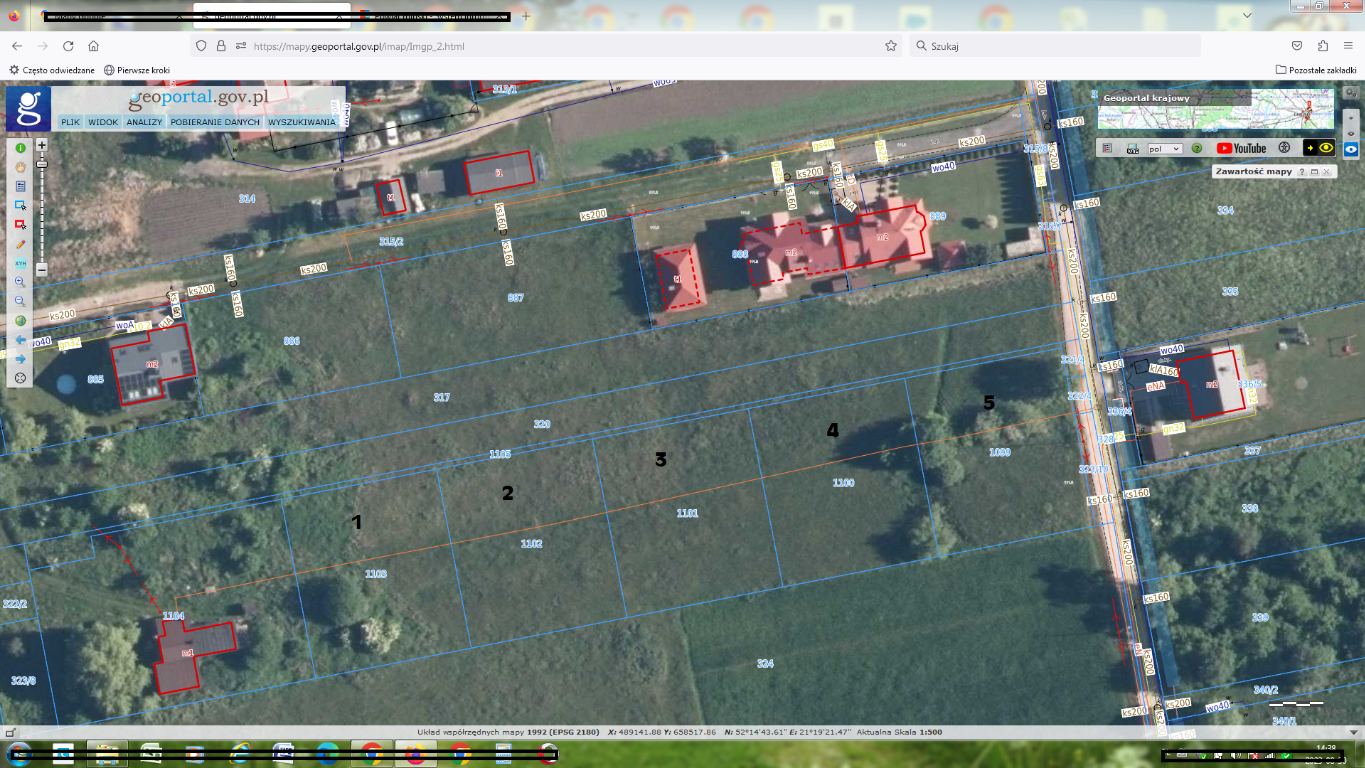Viewport: 1365px width, 768px height.
Task: Open the XYH coordinates tool
Action: [x=20, y=263]
